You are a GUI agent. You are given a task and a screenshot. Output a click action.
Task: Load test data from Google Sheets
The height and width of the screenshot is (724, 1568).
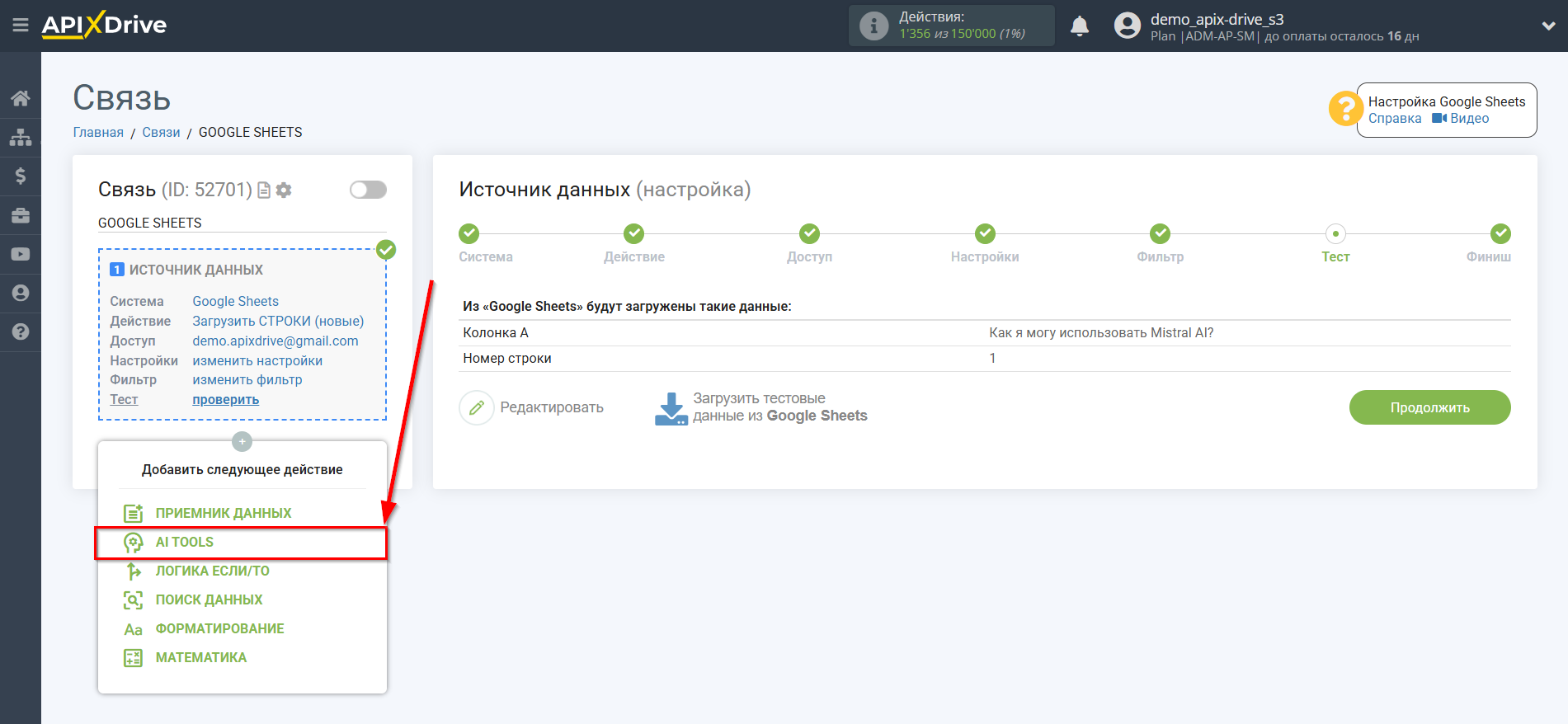pos(760,407)
